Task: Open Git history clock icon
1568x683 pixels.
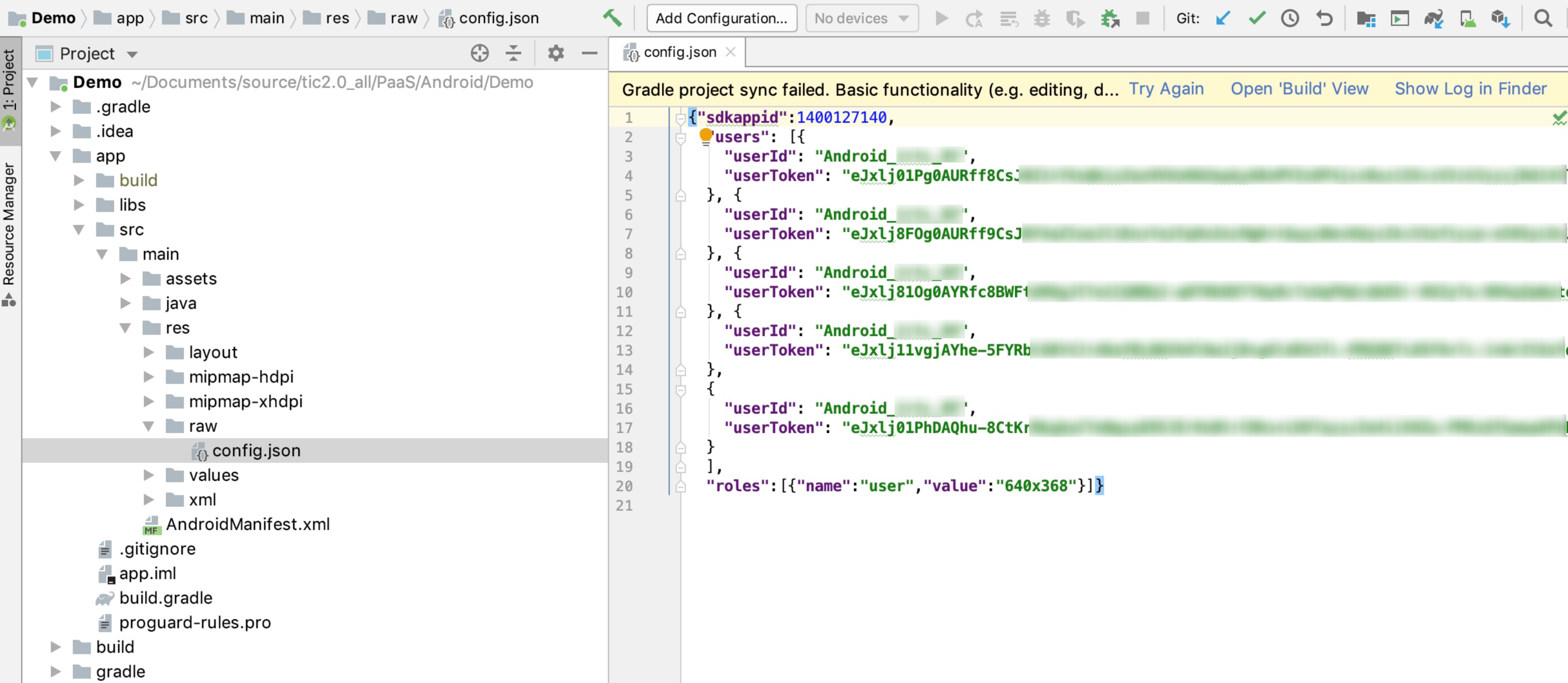Action: click(1290, 18)
